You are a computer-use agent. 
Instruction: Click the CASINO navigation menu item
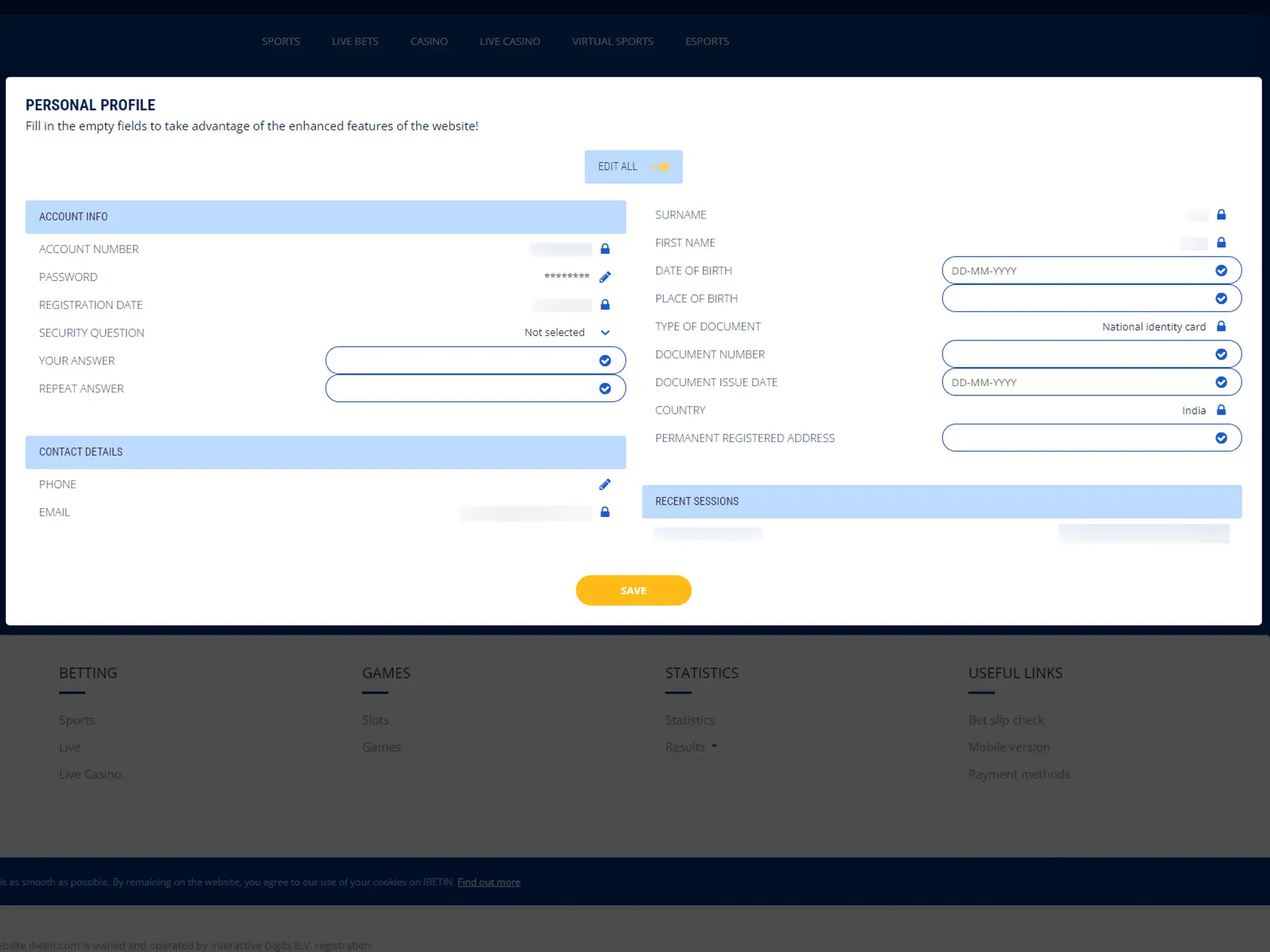click(428, 41)
